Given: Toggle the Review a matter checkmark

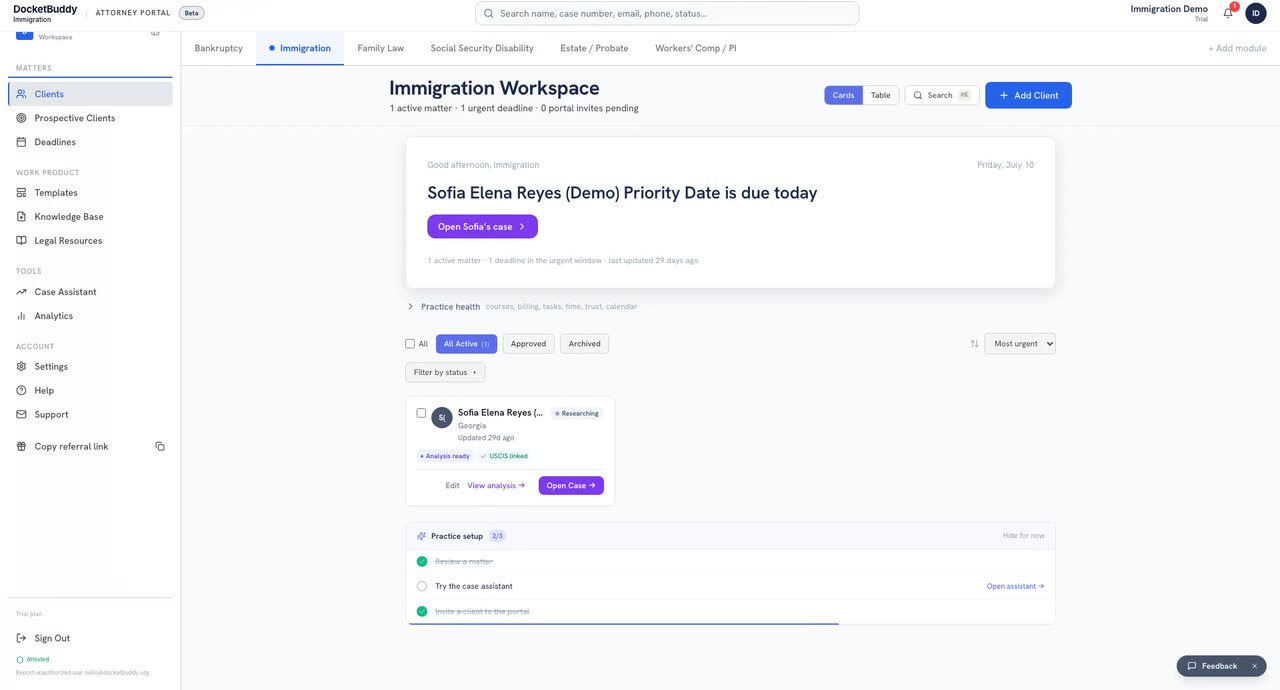Looking at the screenshot, I should (422, 562).
